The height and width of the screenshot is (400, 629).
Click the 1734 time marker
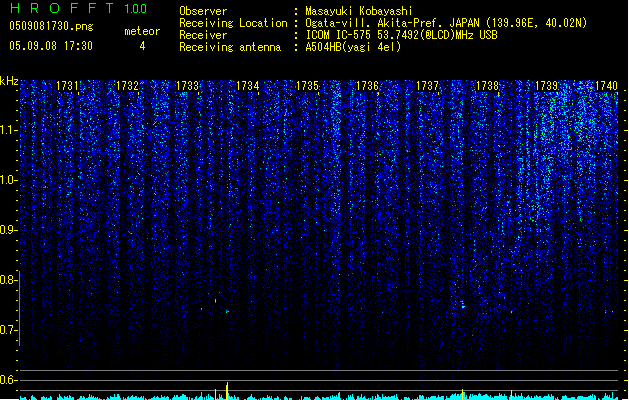pyautogui.click(x=248, y=86)
